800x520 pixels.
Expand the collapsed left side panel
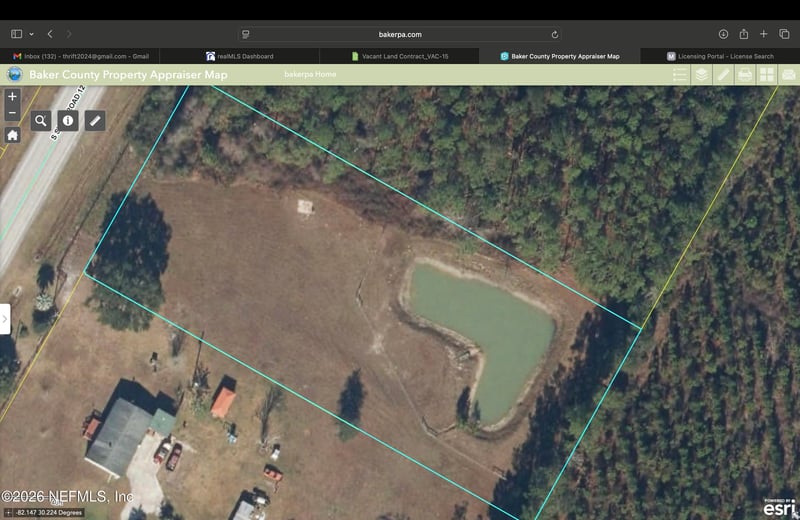tap(5, 319)
